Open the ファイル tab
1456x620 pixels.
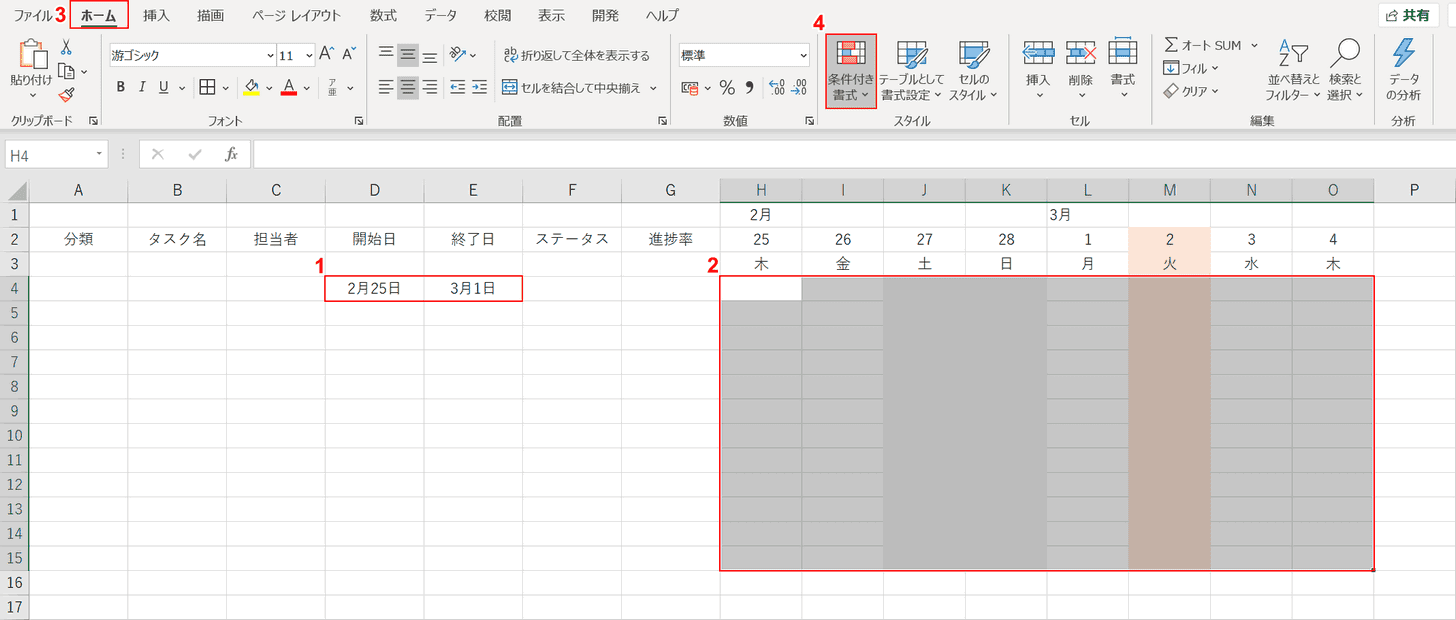[32, 15]
